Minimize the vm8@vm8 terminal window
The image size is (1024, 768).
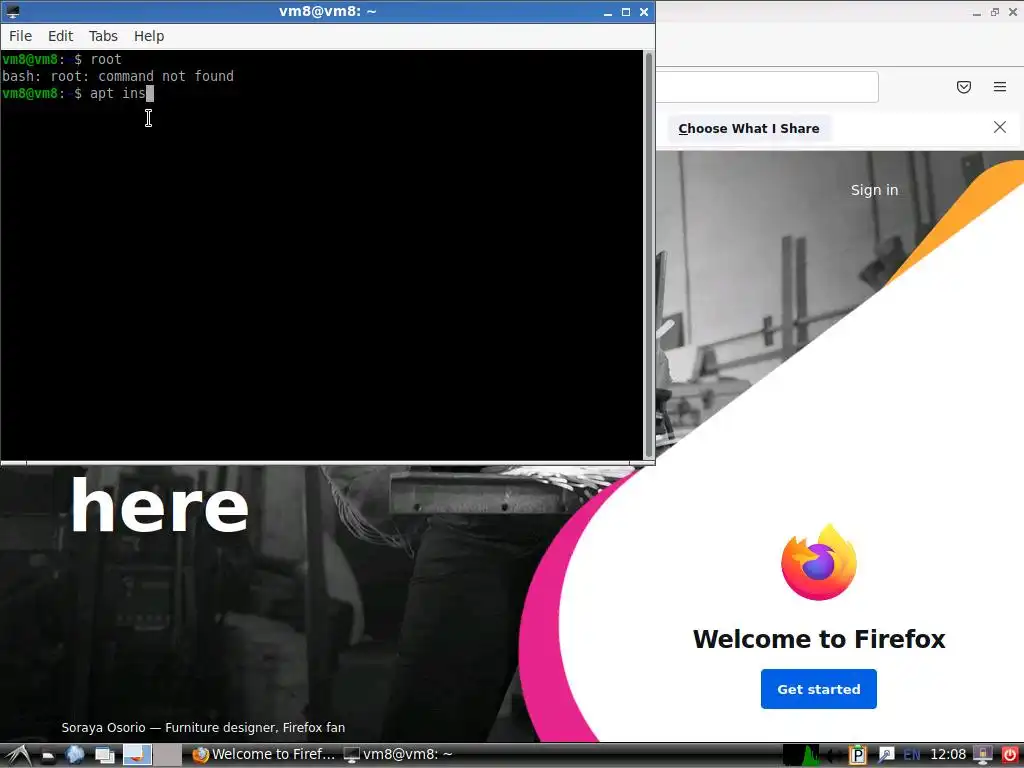[608, 12]
